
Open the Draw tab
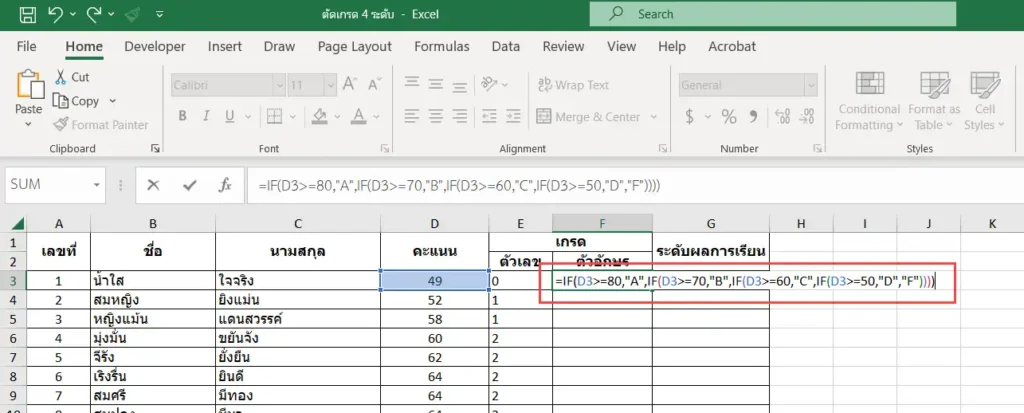pyautogui.click(x=279, y=46)
